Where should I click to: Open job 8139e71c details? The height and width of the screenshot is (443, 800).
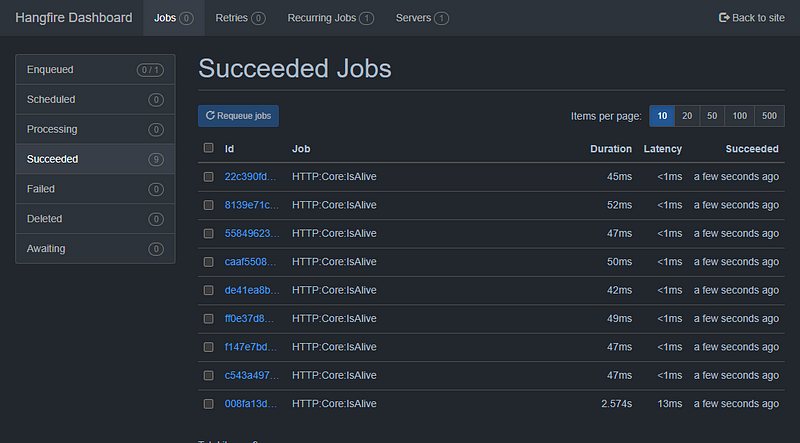[x=252, y=205]
